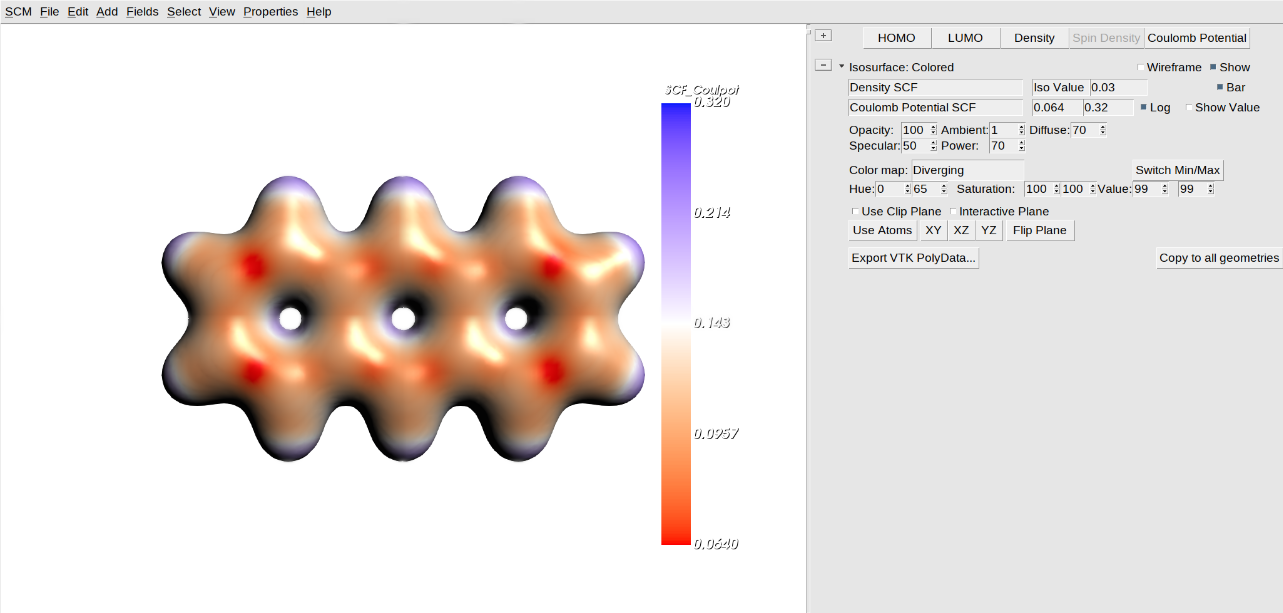Click the Iso Value input field
1283x613 pixels.
click(x=1115, y=87)
